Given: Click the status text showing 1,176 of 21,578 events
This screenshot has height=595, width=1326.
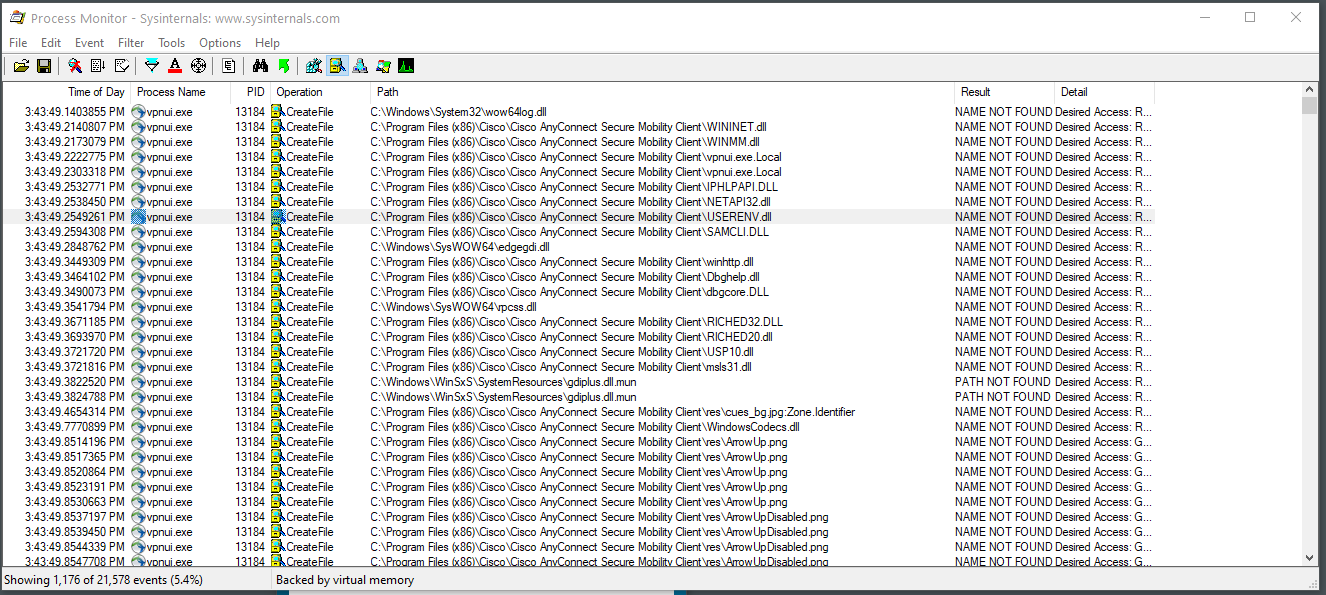Looking at the screenshot, I should [x=103, y=580].
